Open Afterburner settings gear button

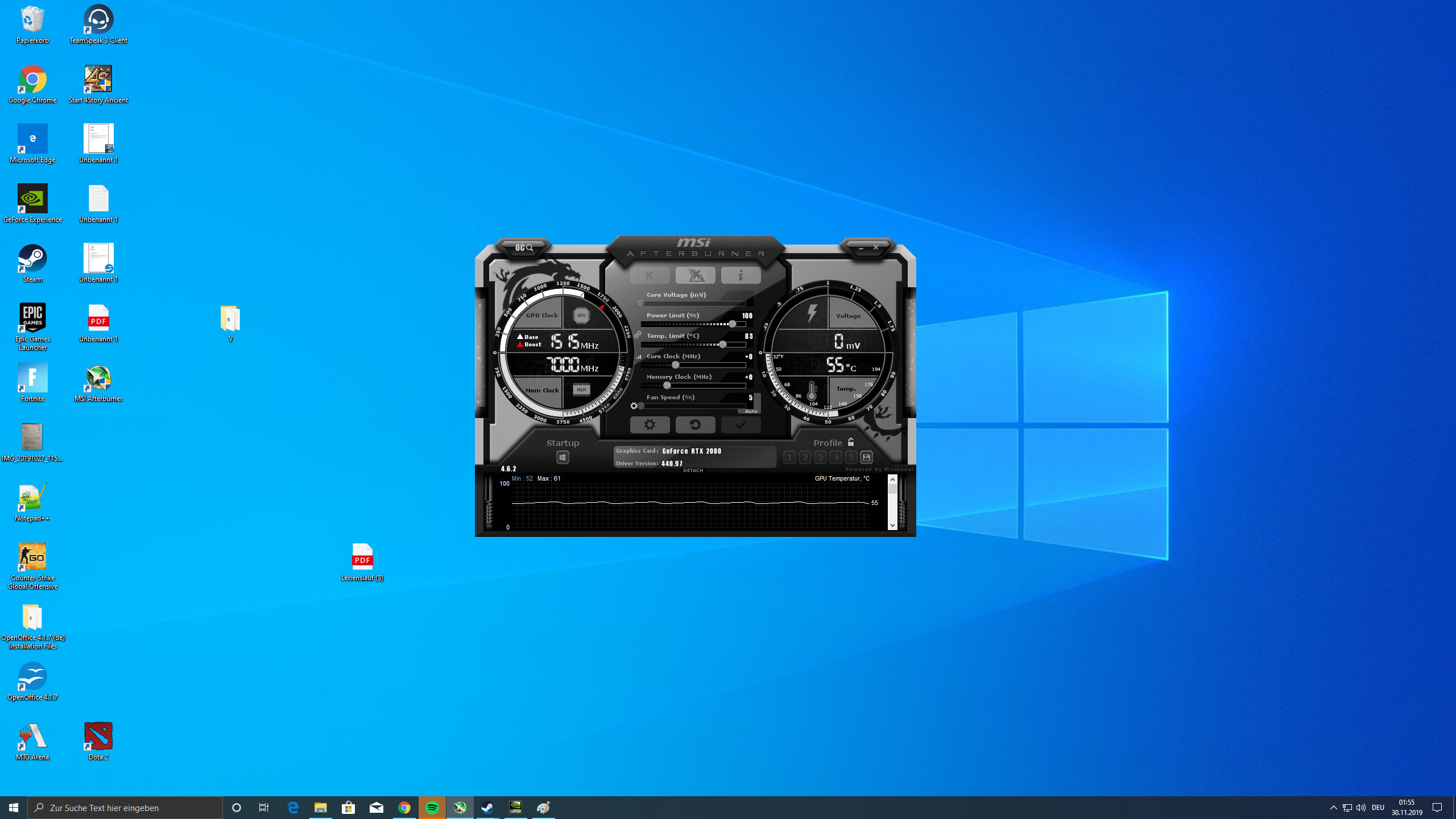tap(650, 425)
